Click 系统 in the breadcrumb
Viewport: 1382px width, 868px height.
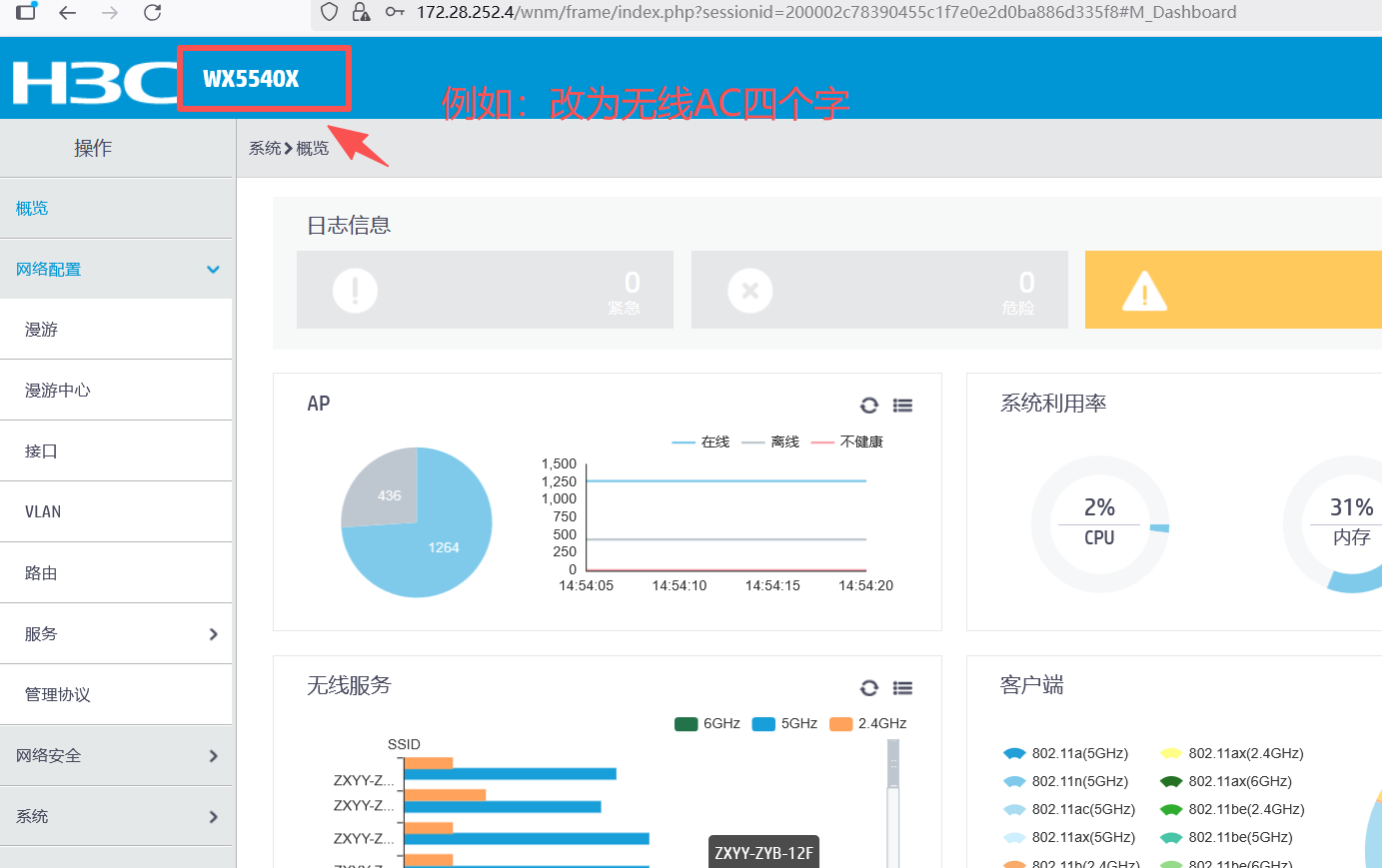[x=265, y=149]
